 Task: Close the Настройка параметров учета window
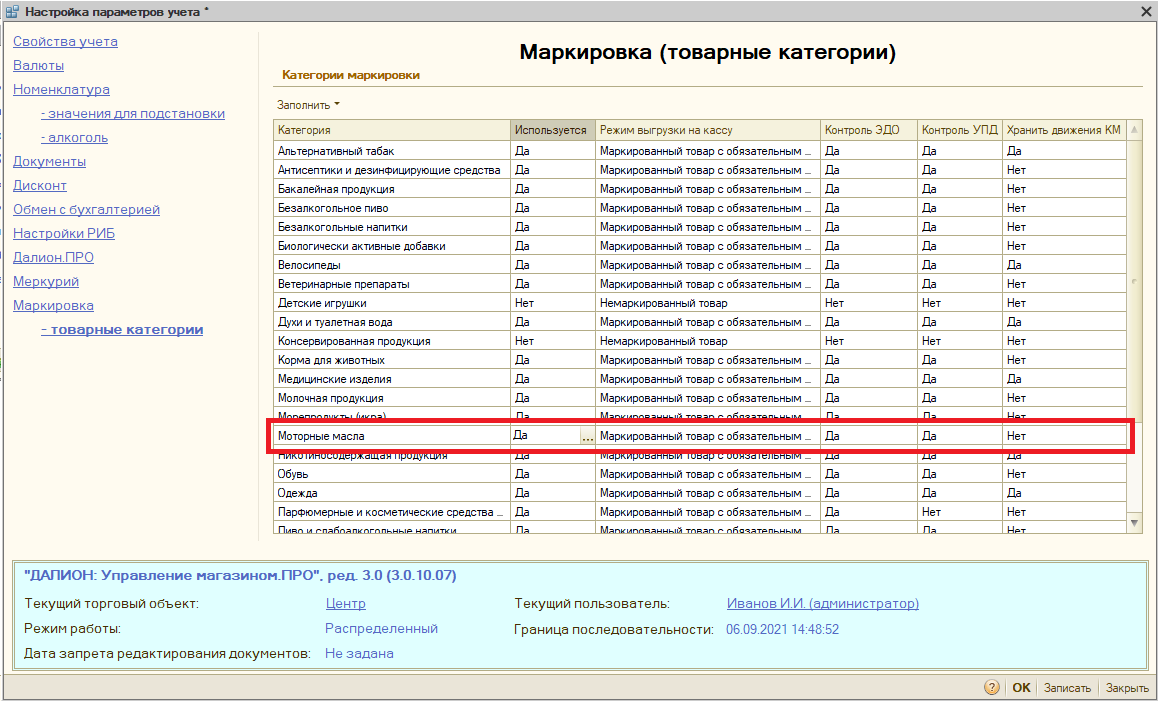pos(1146,11)
